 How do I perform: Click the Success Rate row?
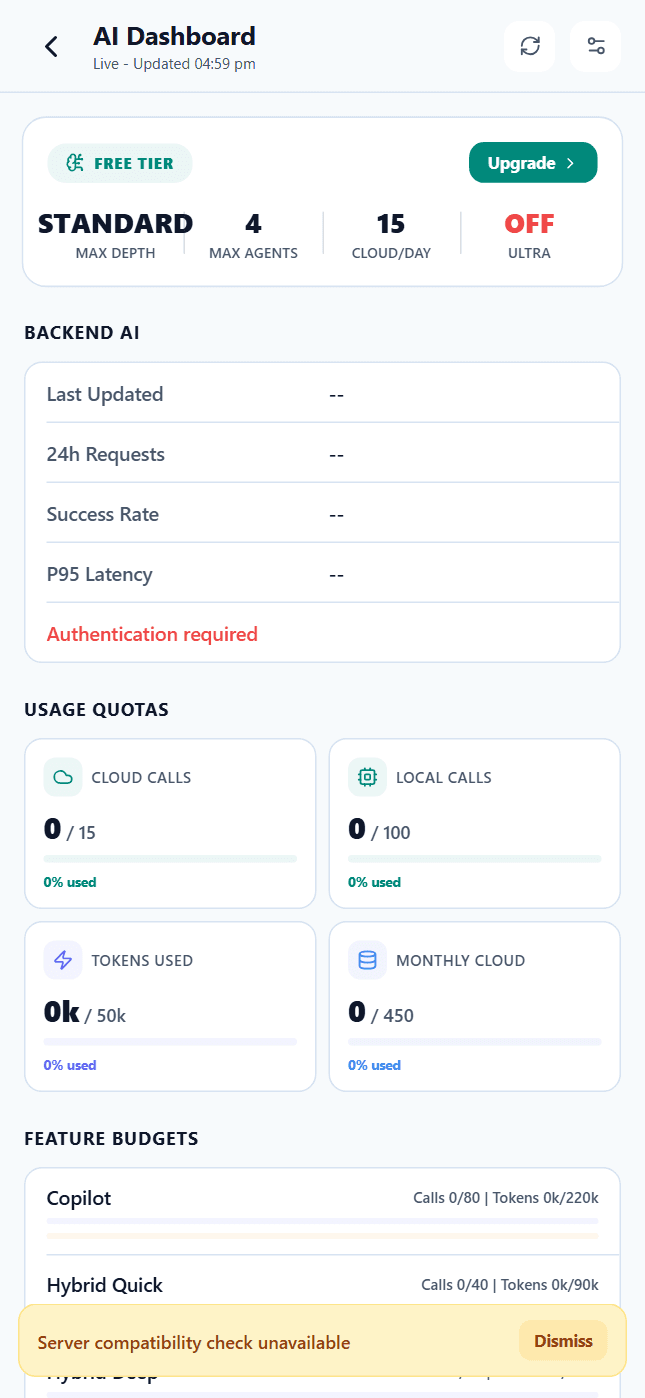[x=322, y=514]
